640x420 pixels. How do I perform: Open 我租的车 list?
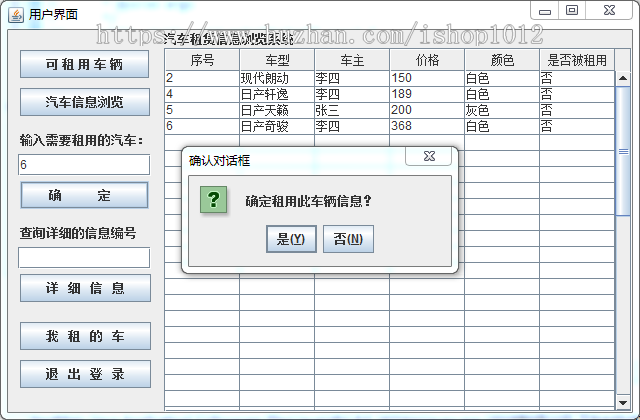click(x=85, y=336)
